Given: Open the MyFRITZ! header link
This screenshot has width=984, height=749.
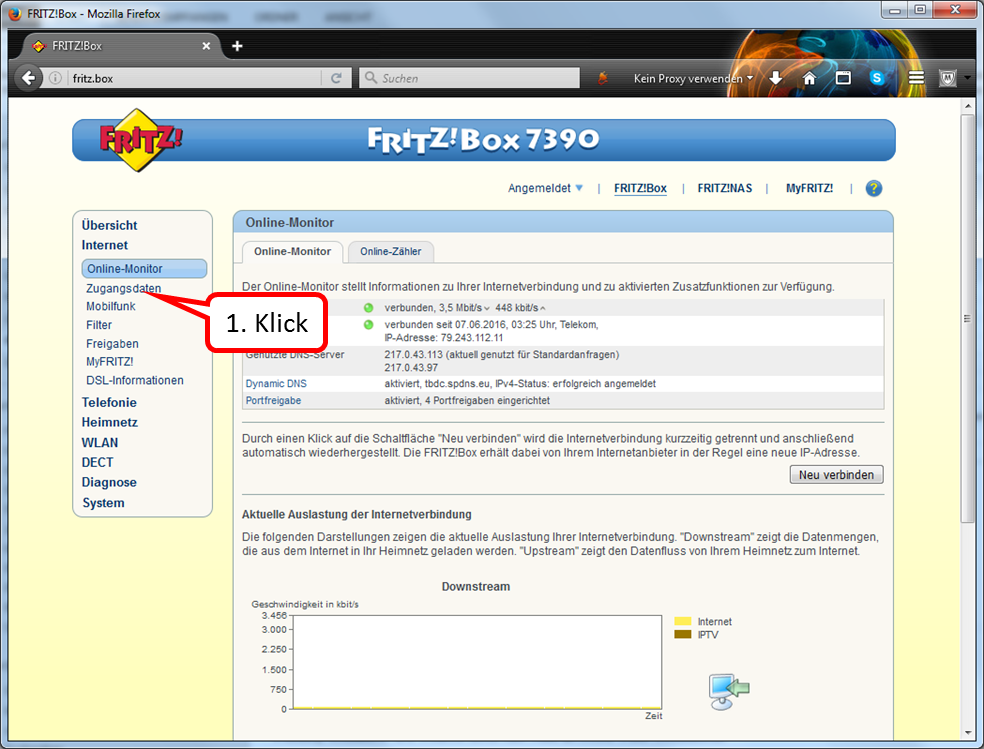Looking at the screenshot, I should click(809, 188).
